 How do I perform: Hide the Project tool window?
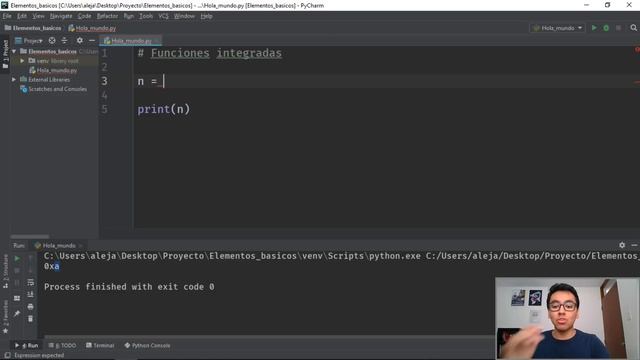pyautogui.click(x=92, y=40)
